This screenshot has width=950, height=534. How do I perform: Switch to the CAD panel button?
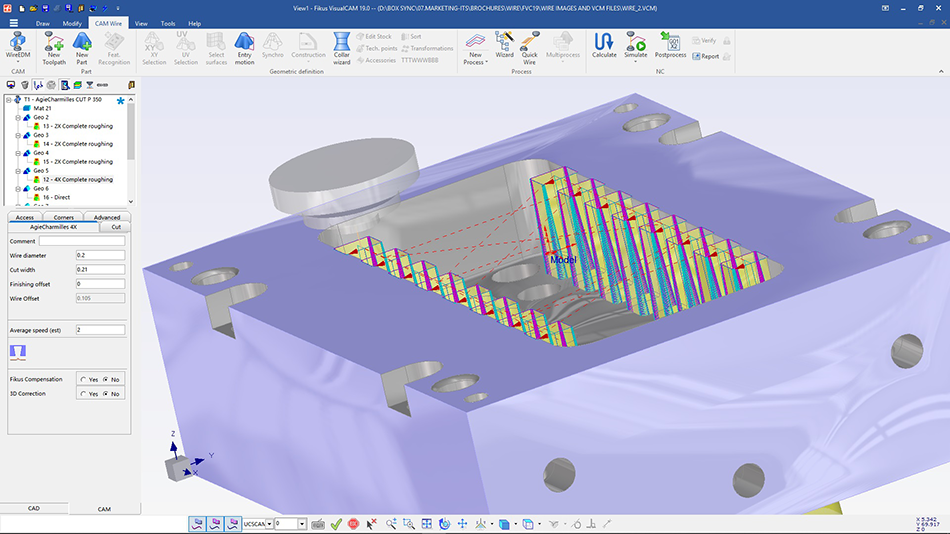tap(33, 508)
